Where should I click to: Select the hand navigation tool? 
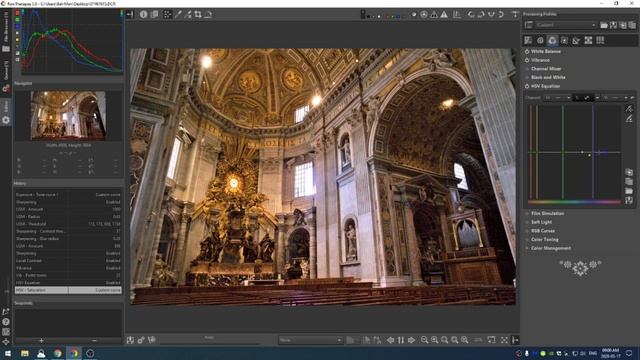(x=167, y=14)
